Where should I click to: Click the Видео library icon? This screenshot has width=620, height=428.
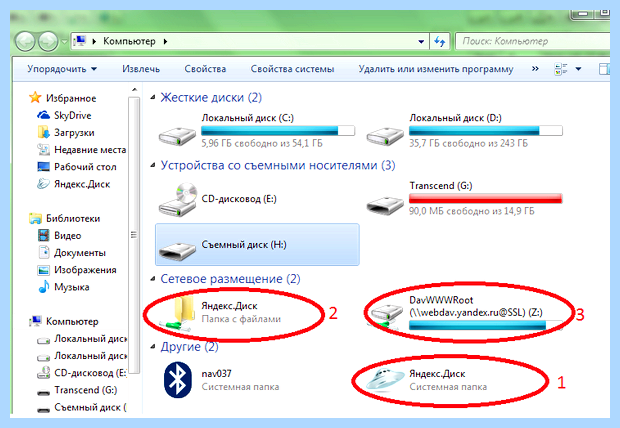click(43, 235)
